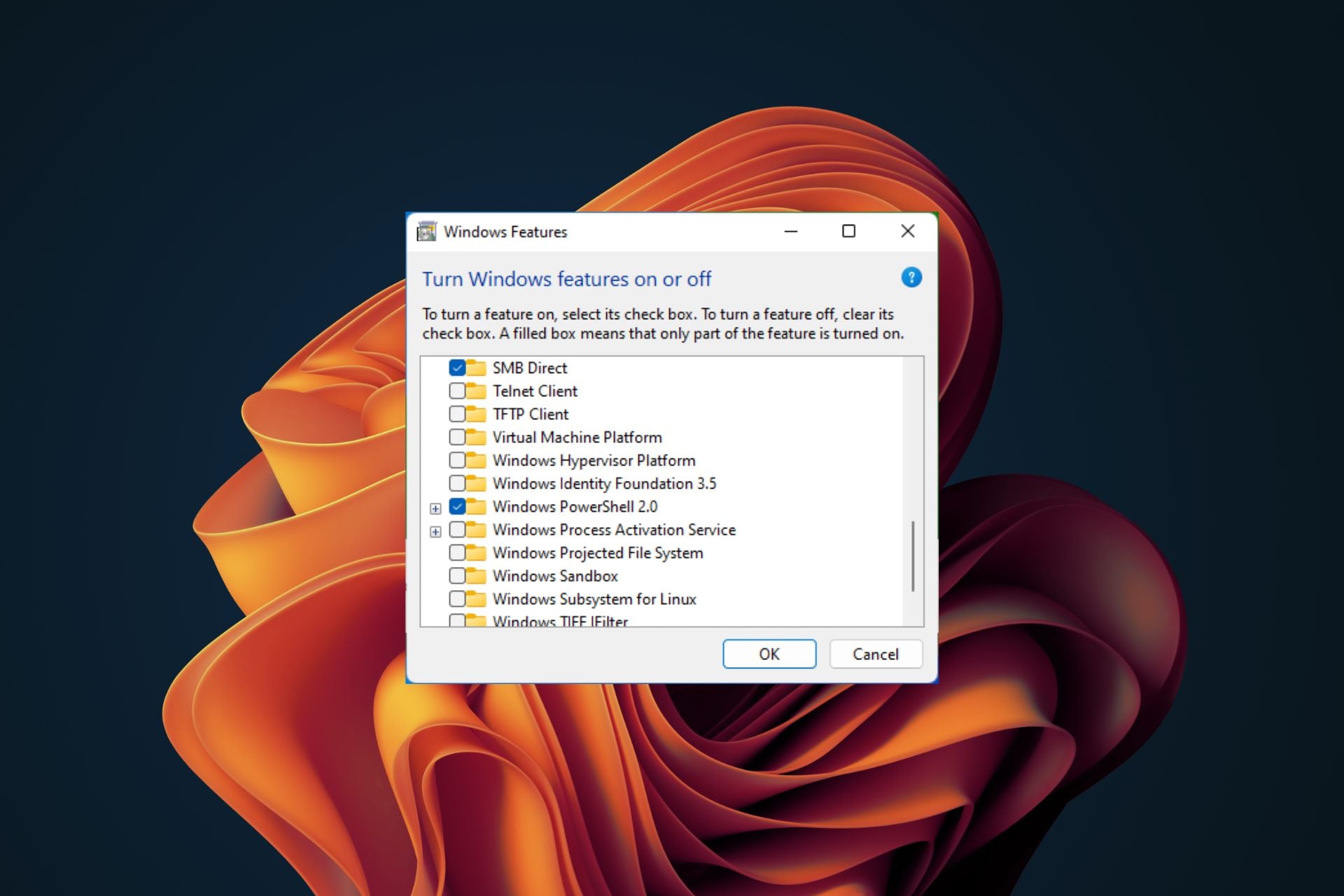This screenshot has width=1344, height=896.
Task: Click the features list vertical scrollbar thumb
Action: [913, 556]
